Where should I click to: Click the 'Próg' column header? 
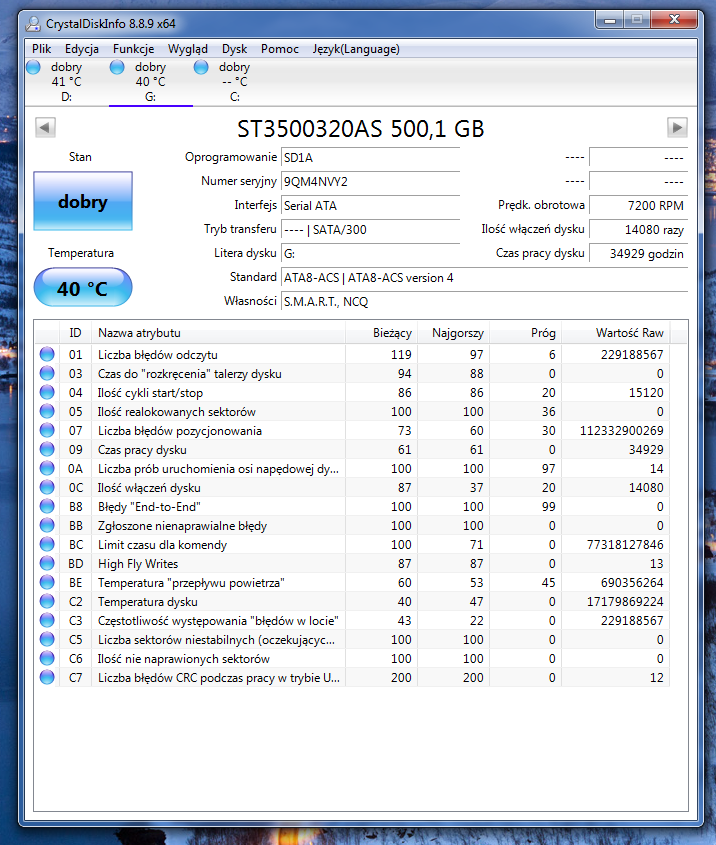click(x=525, y=333)
